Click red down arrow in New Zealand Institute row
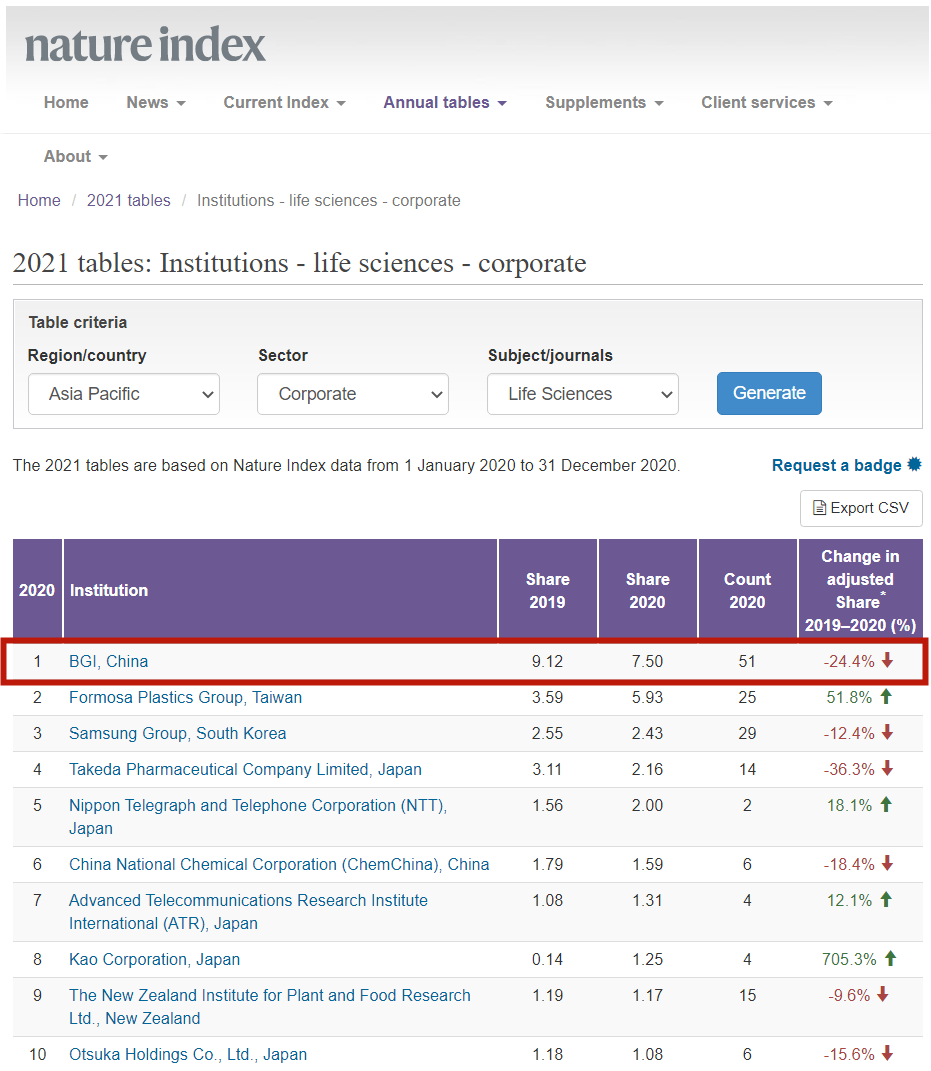Viewport: 931px width, 1071px height. [x=883, y=994]
